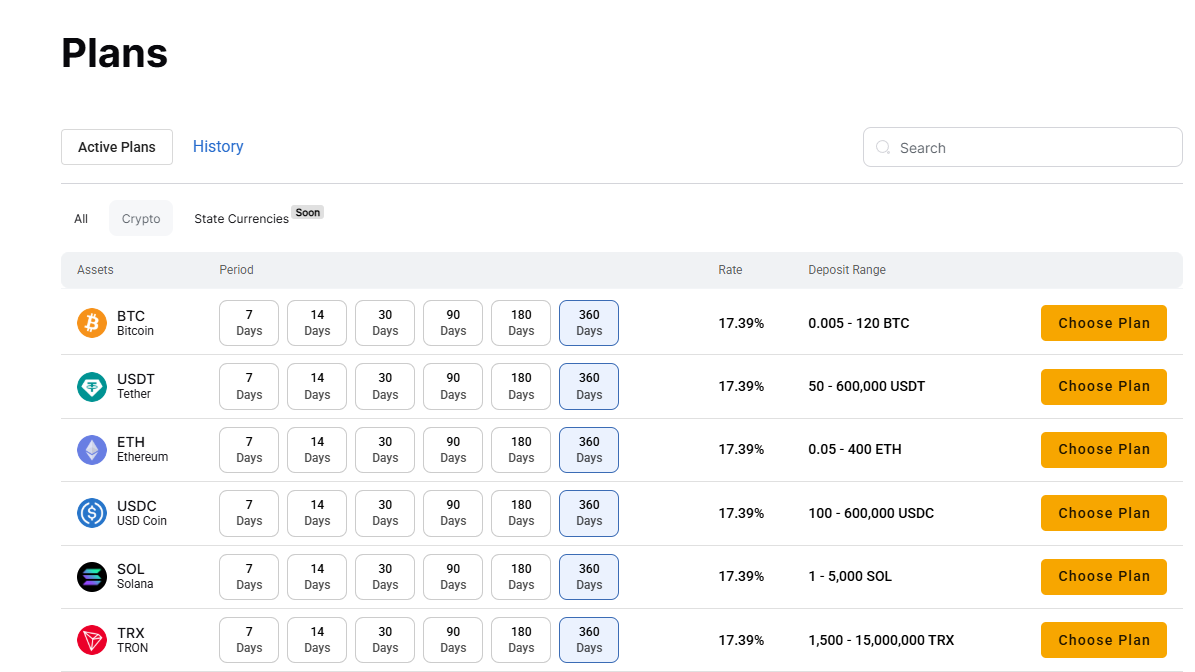Select 180 Days period for SOL
Screen dimensions: 1195x672
point(521,577)
